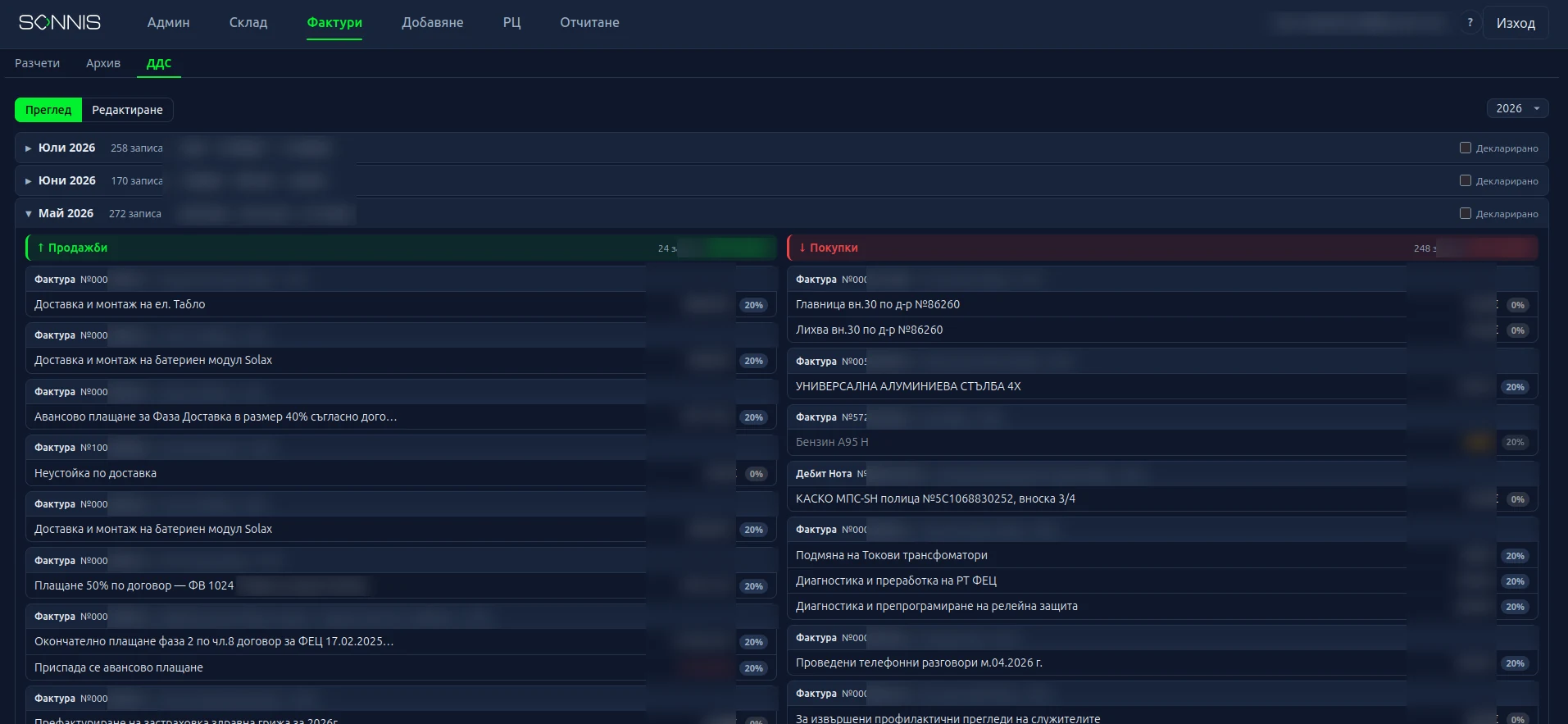Screen dimensions: 1568x724
Task: Click 20% badge on 'Подмяна на Токови трансформатори'
Action: (1516, 556)
